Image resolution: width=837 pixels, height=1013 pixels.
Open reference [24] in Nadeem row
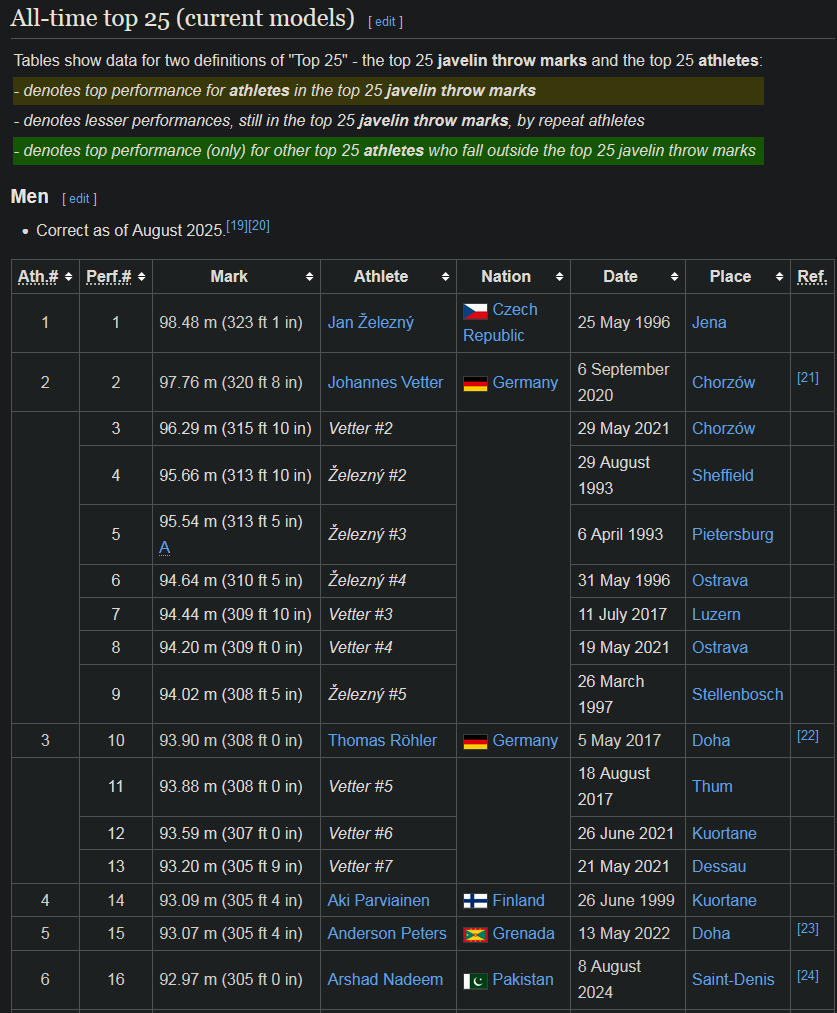[808, 975]
